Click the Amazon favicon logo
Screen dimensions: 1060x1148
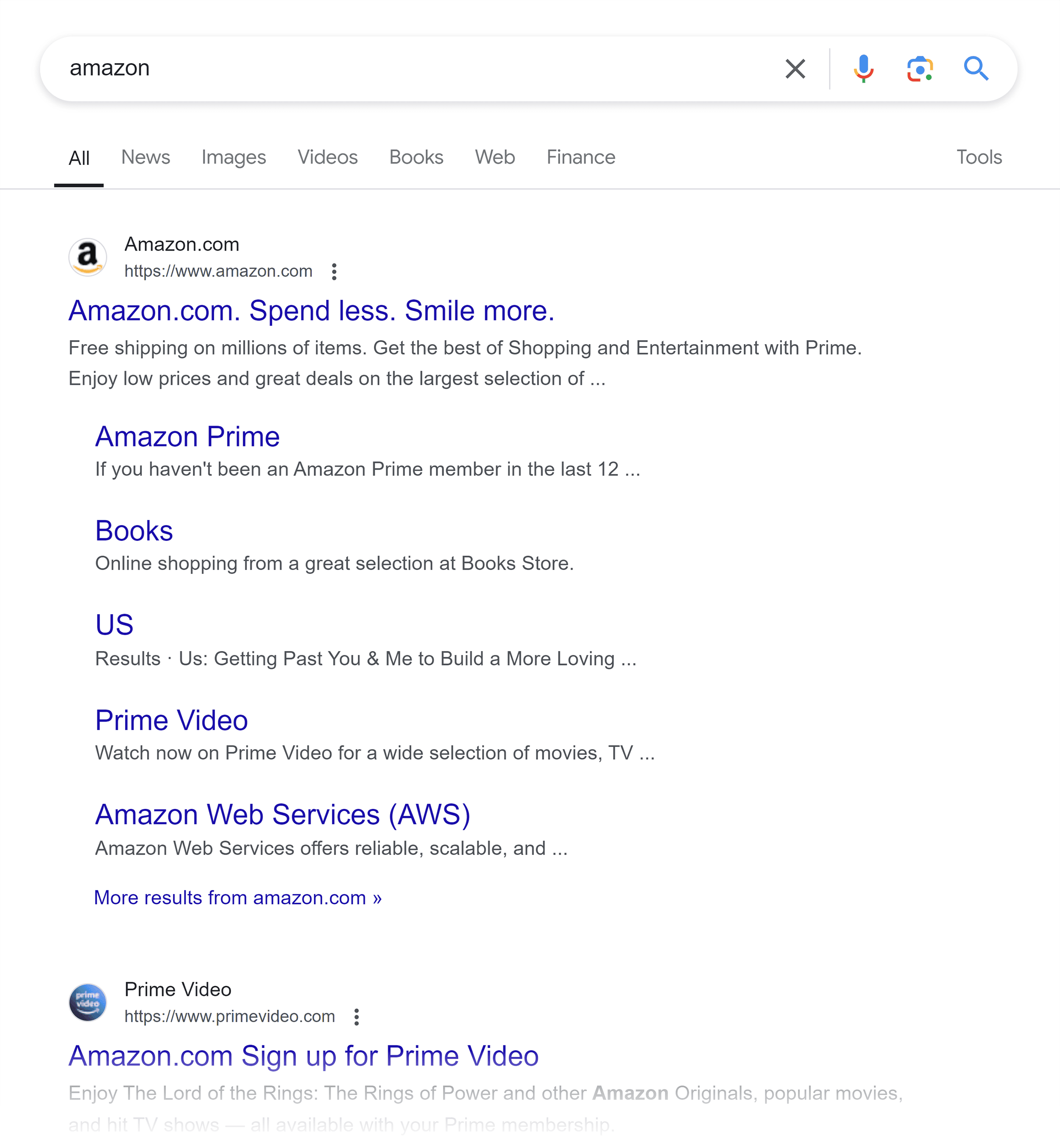tap(88, 257)
